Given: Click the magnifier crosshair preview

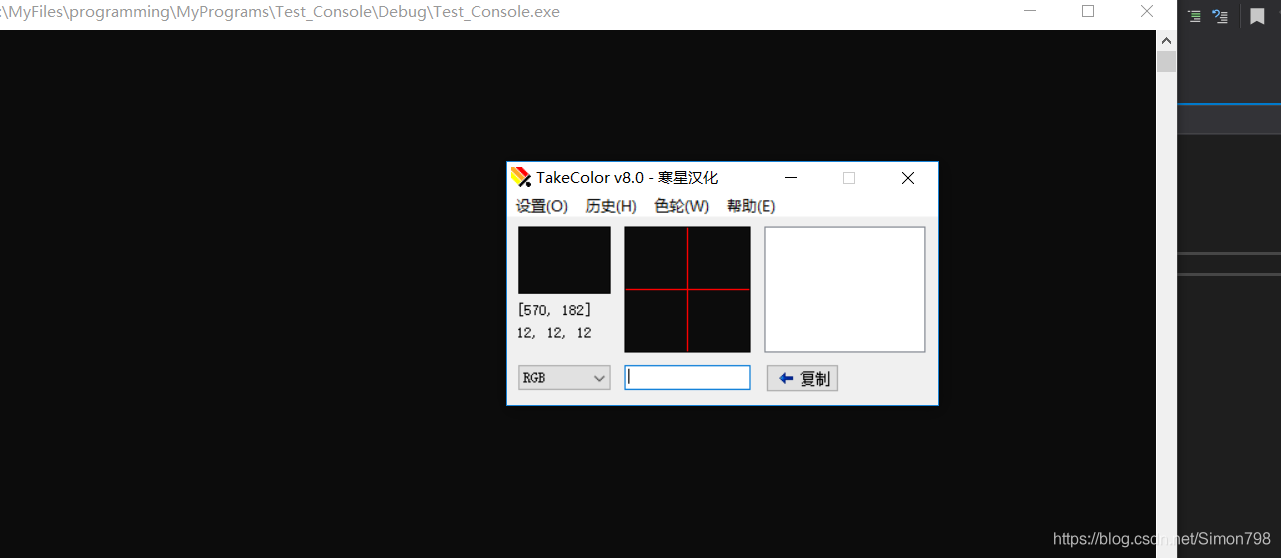Looking at the screenshot, I should pos(687,289).
